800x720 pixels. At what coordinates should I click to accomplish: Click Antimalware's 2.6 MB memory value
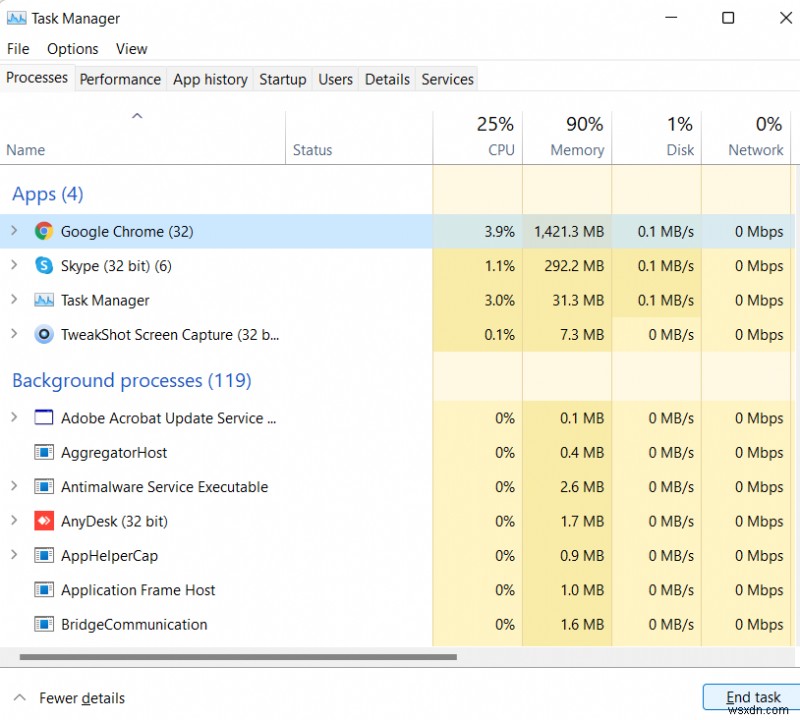click(582, 487)
